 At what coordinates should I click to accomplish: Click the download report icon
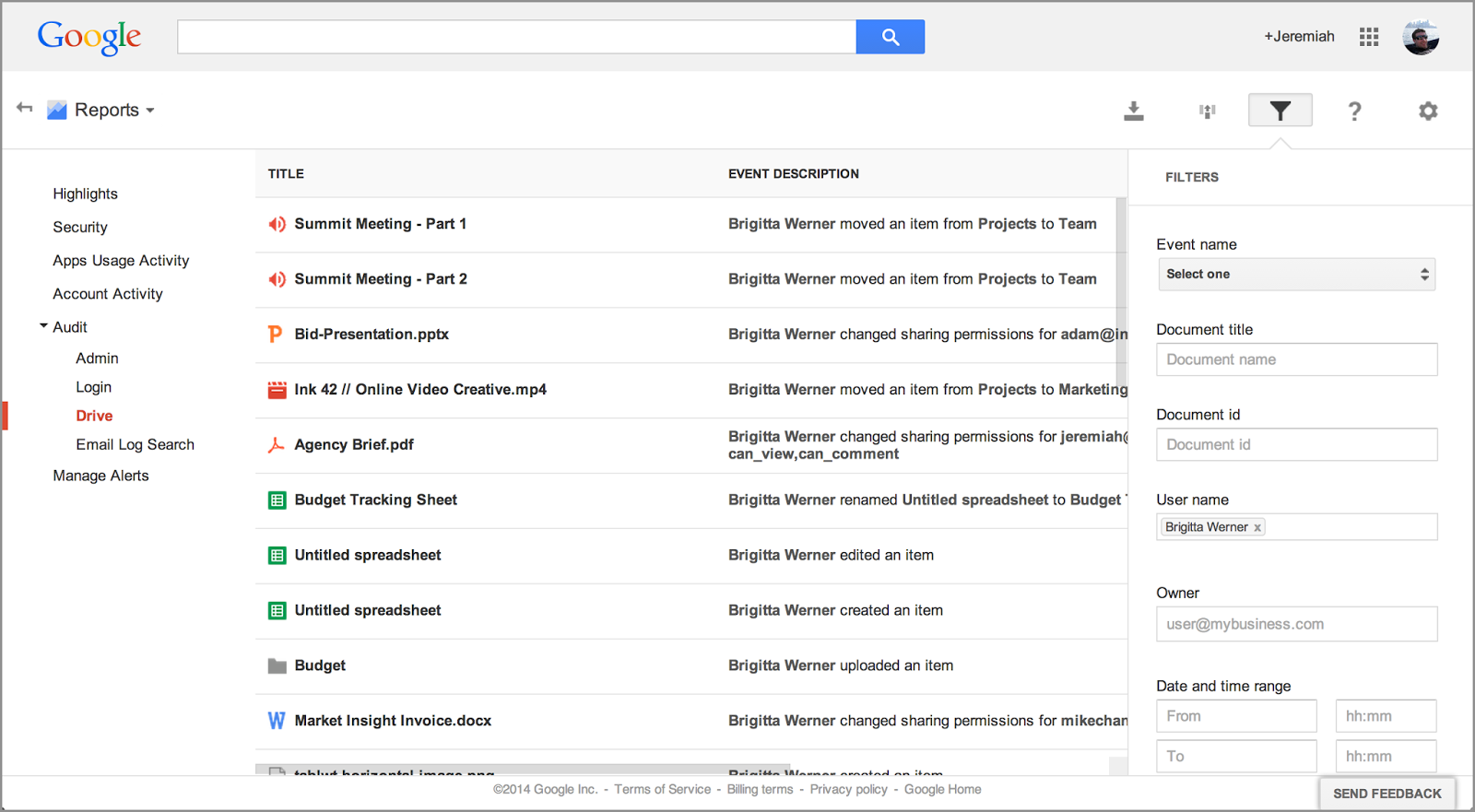click(x=1134, y=112)
